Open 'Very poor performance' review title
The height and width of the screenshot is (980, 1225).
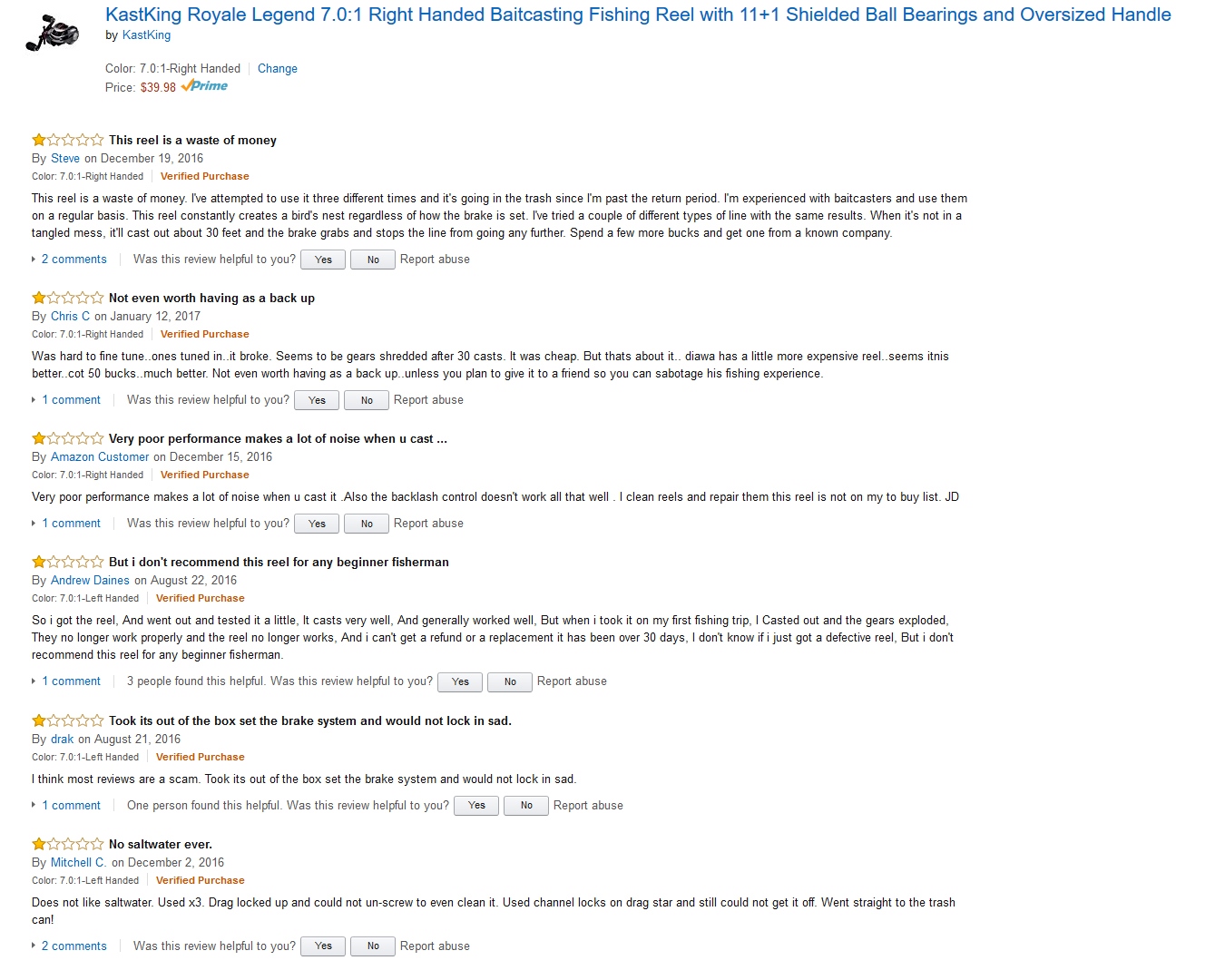tap(278, 439)
